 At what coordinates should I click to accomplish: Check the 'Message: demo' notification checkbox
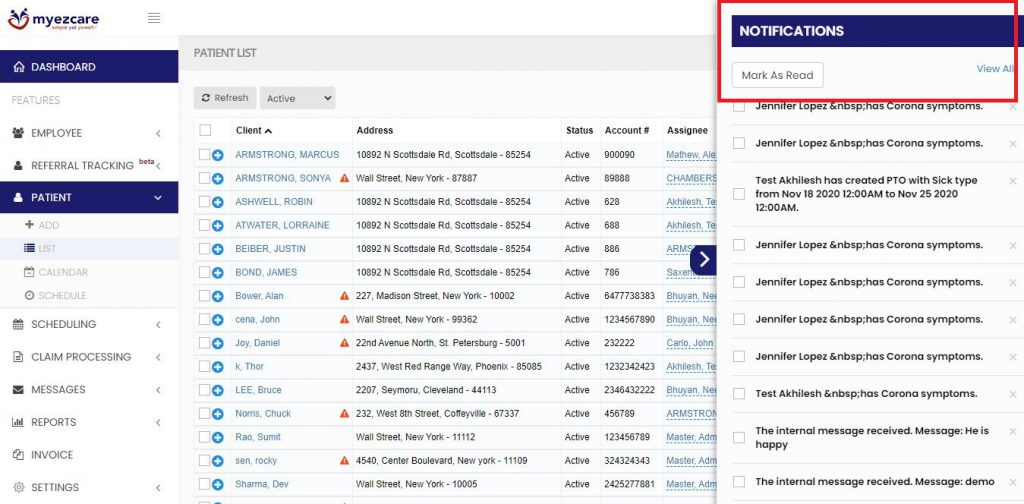coord(739,482)
